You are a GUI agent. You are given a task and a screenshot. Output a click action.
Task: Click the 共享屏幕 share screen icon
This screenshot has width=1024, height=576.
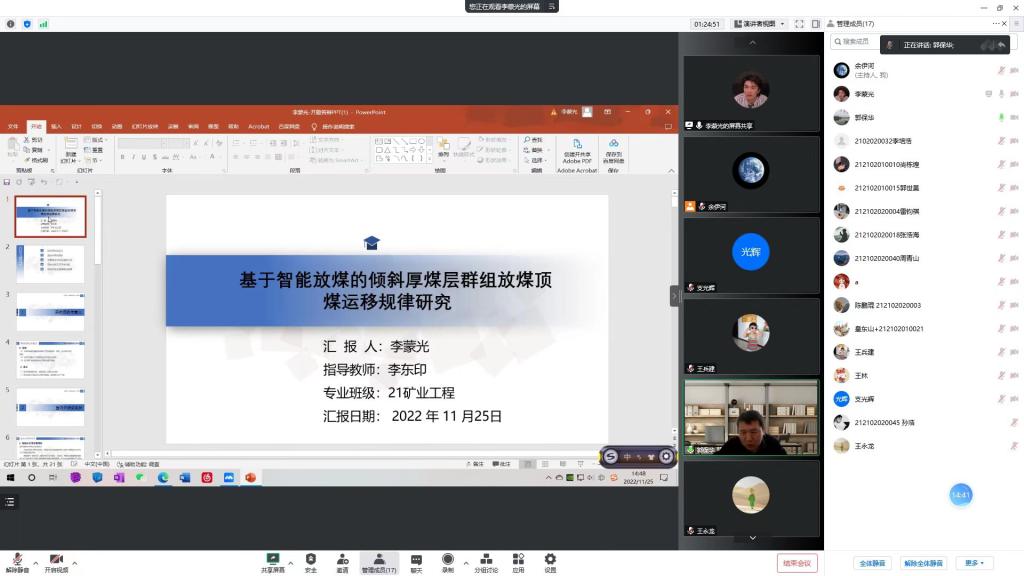point(272,560)
